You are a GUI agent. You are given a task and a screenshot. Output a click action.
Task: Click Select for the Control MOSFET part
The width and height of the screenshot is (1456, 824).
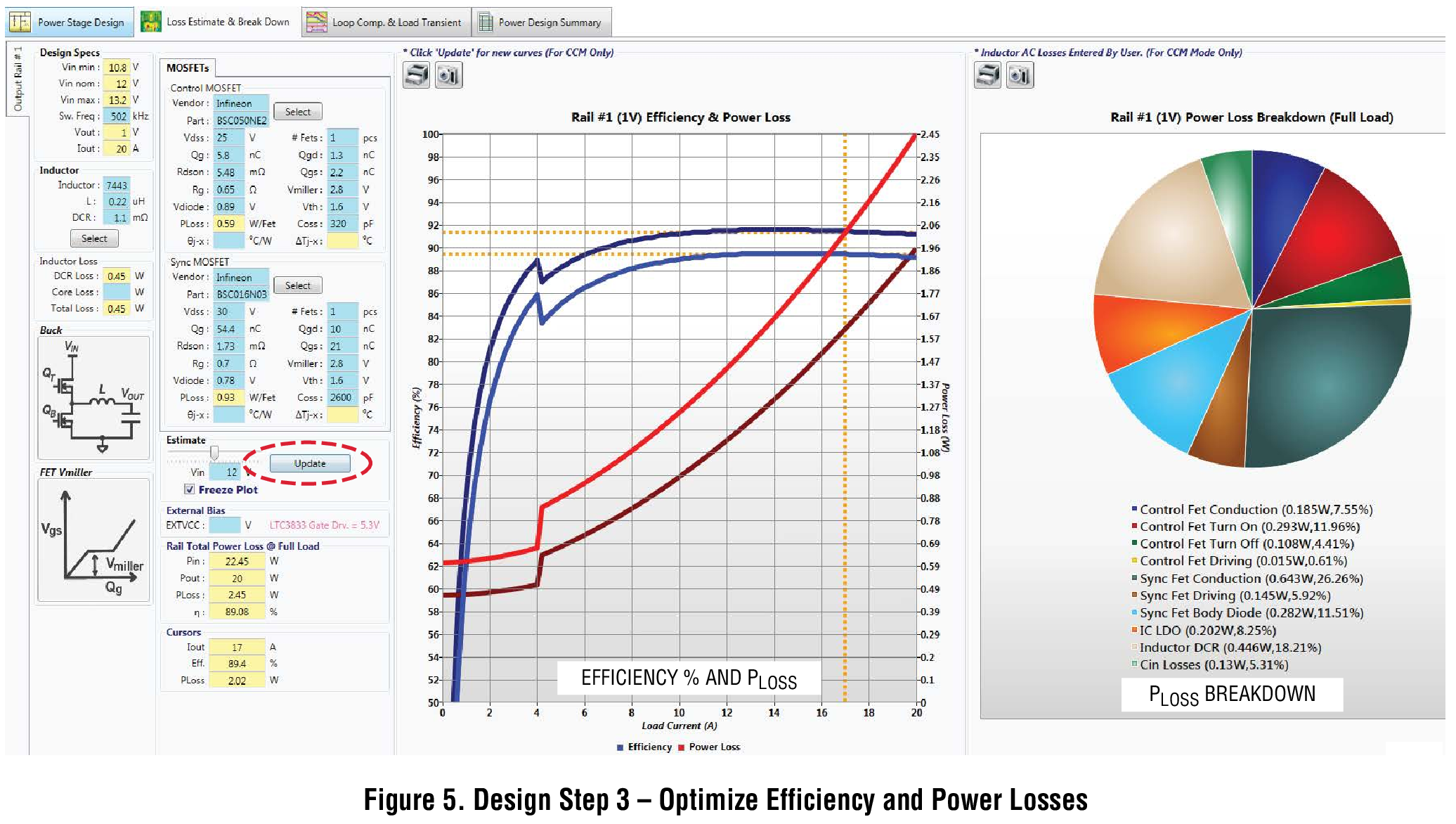[x=298, y=112]
